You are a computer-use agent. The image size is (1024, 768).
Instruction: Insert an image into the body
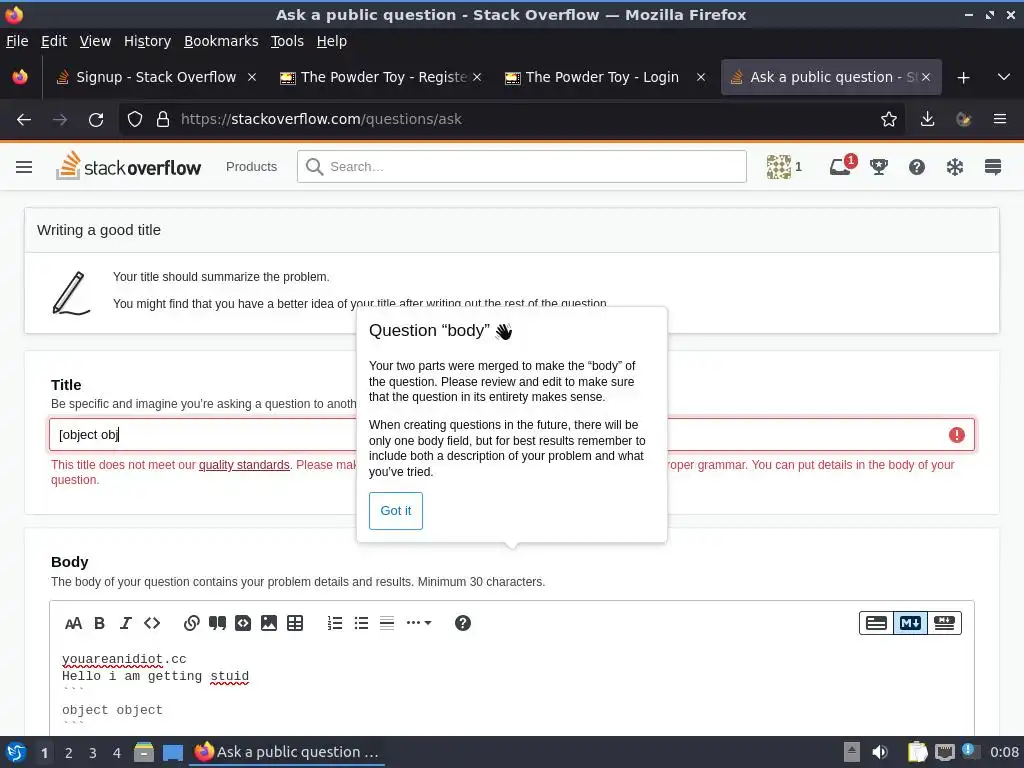269,623
